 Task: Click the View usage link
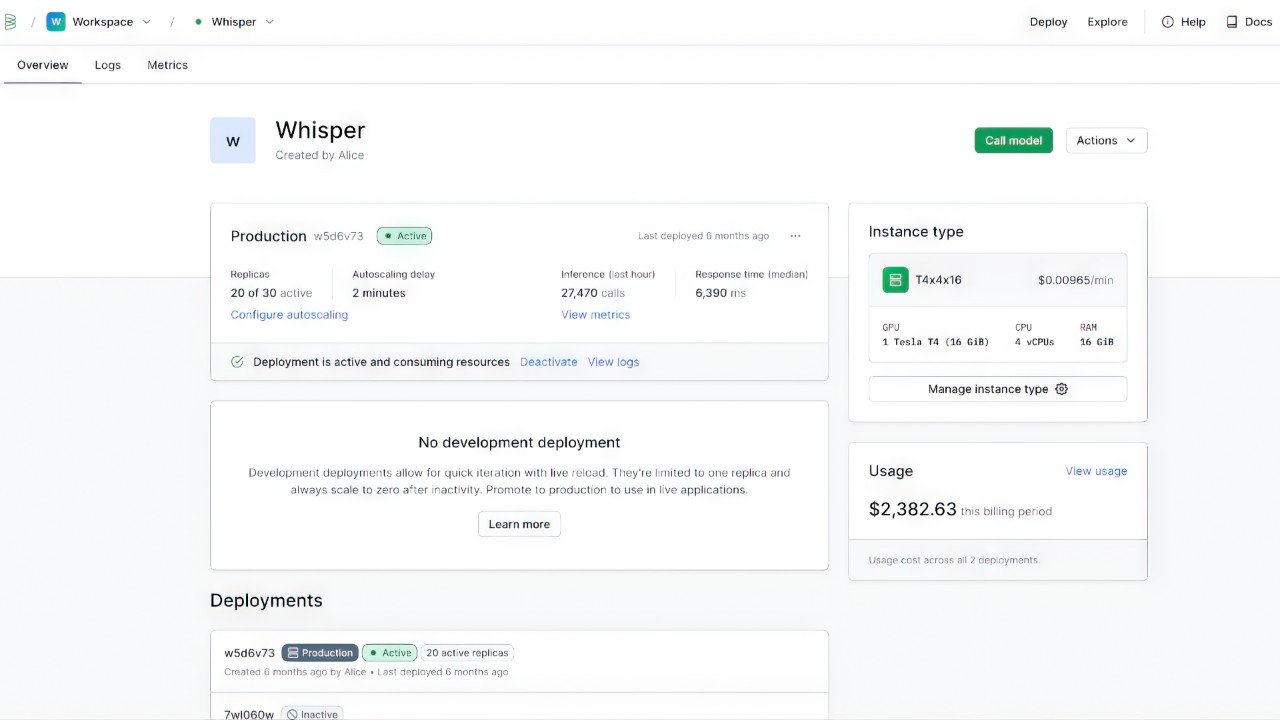[1096, 470]
